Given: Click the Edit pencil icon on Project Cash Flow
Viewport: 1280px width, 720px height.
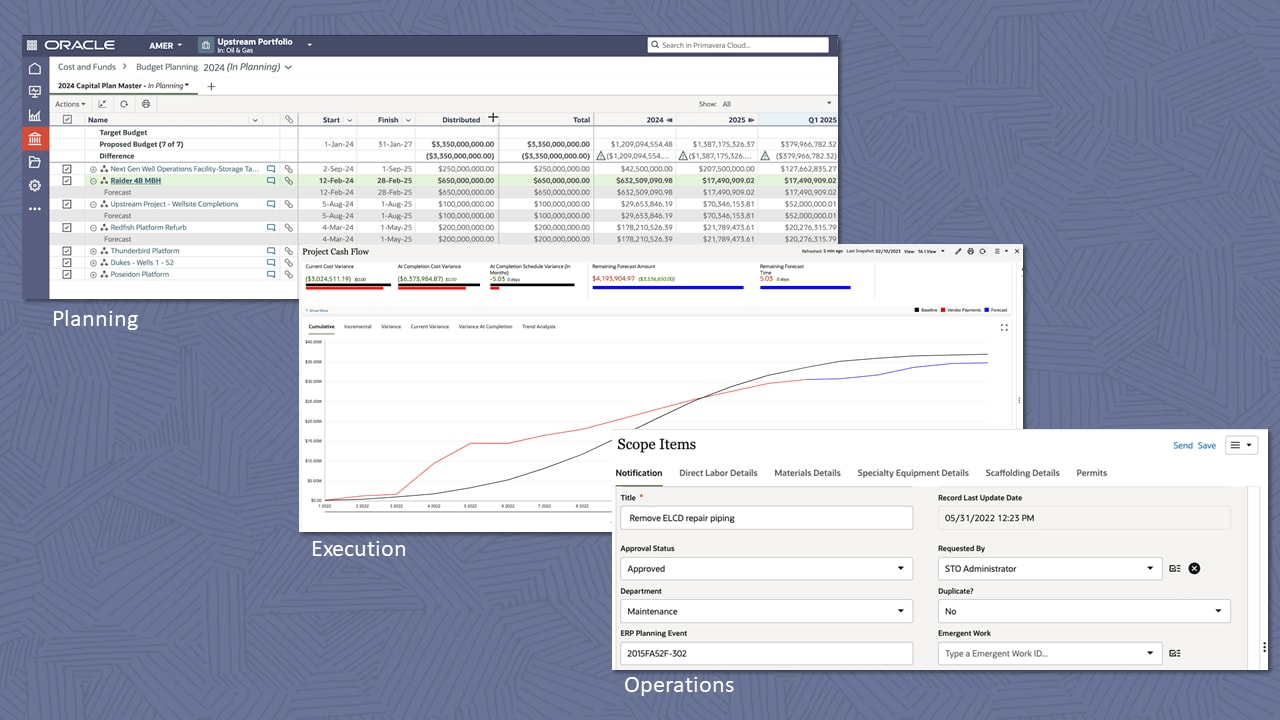Looking at the screenshot, I should pyautogui.click(x=958, y=251).
